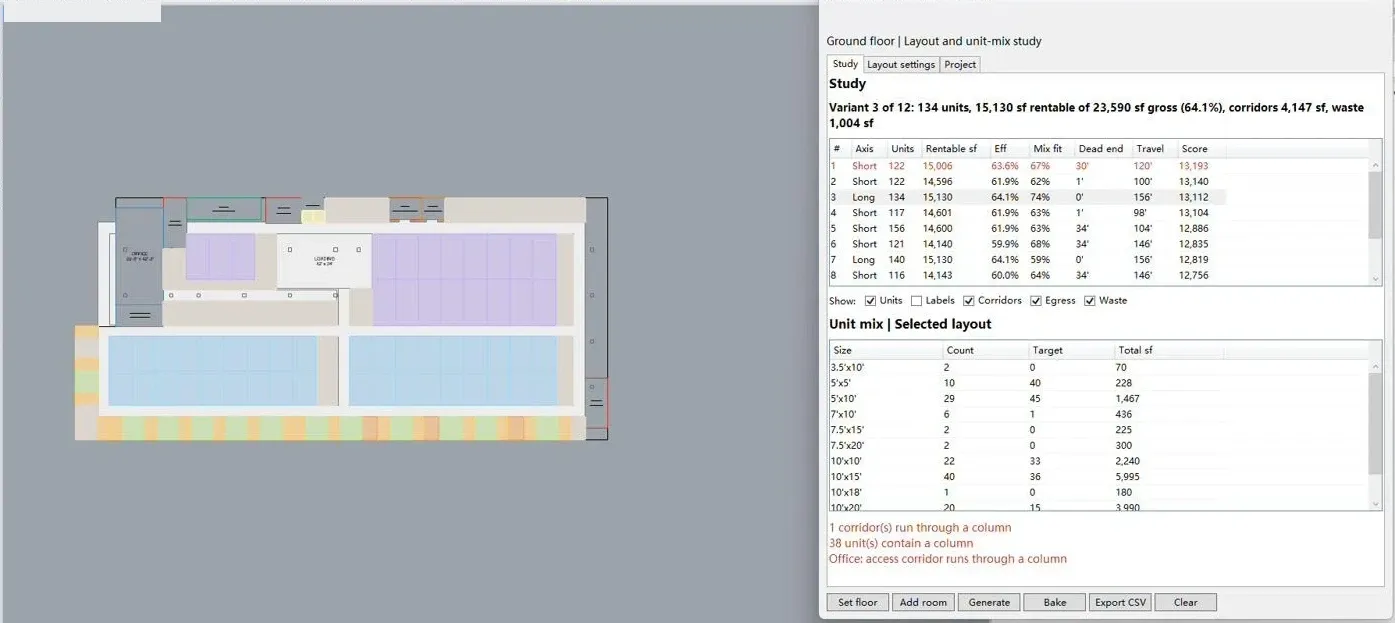Click the Unit mix table scroll-up arrow
1395x623 pixels.
tap(1376, 367)
